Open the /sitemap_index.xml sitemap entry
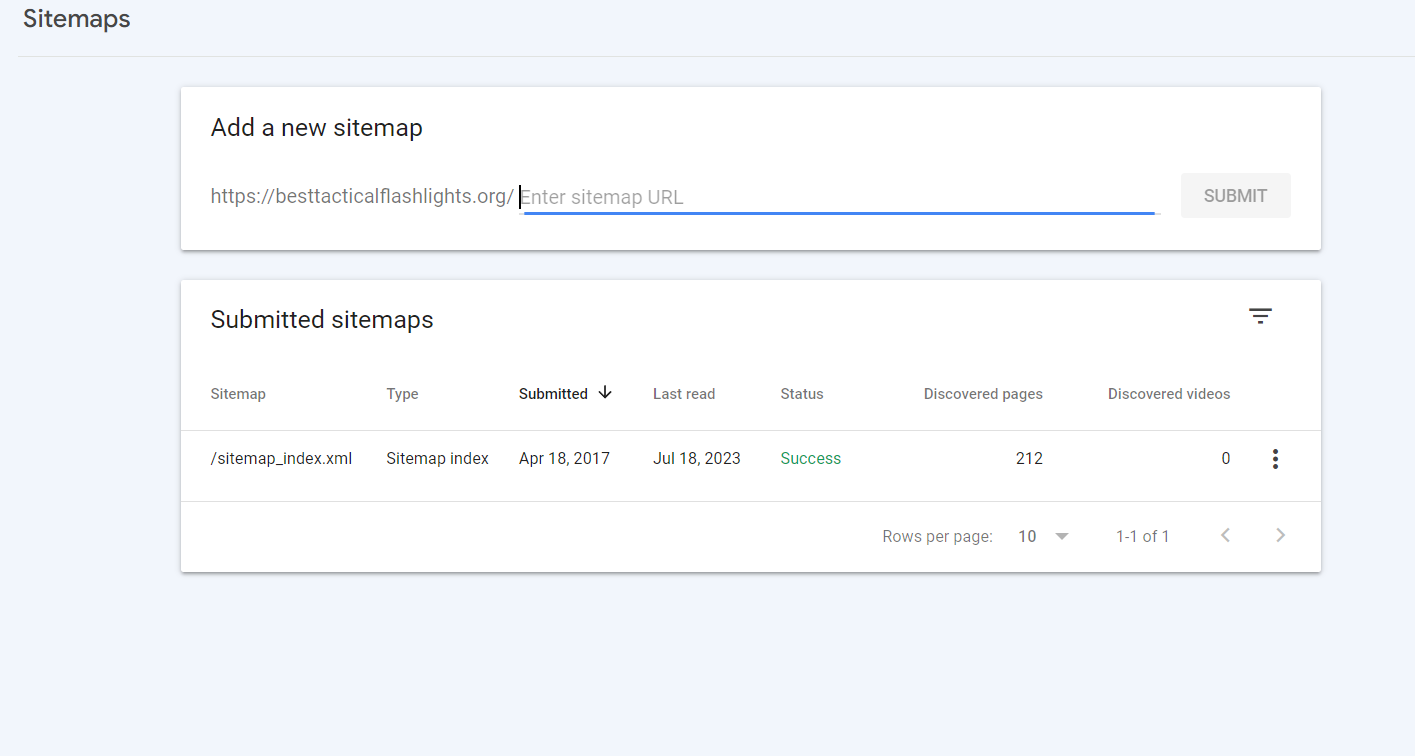 [281, 458]
